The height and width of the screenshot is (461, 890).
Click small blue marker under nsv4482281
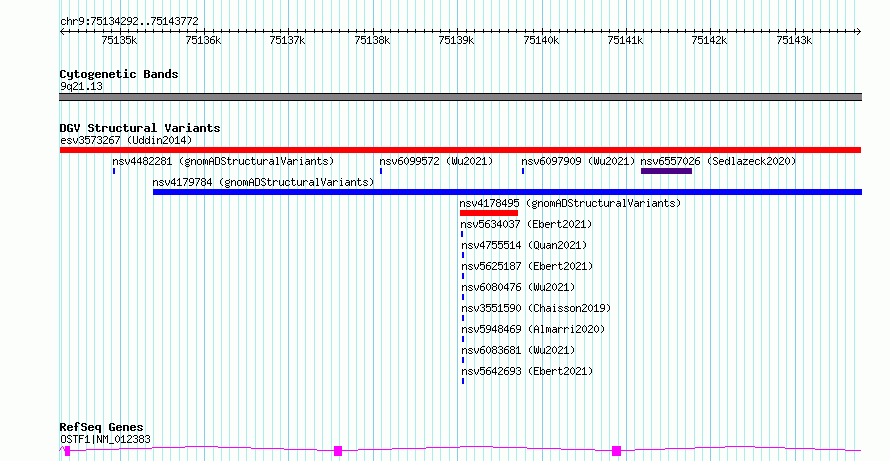click(114, 171)
